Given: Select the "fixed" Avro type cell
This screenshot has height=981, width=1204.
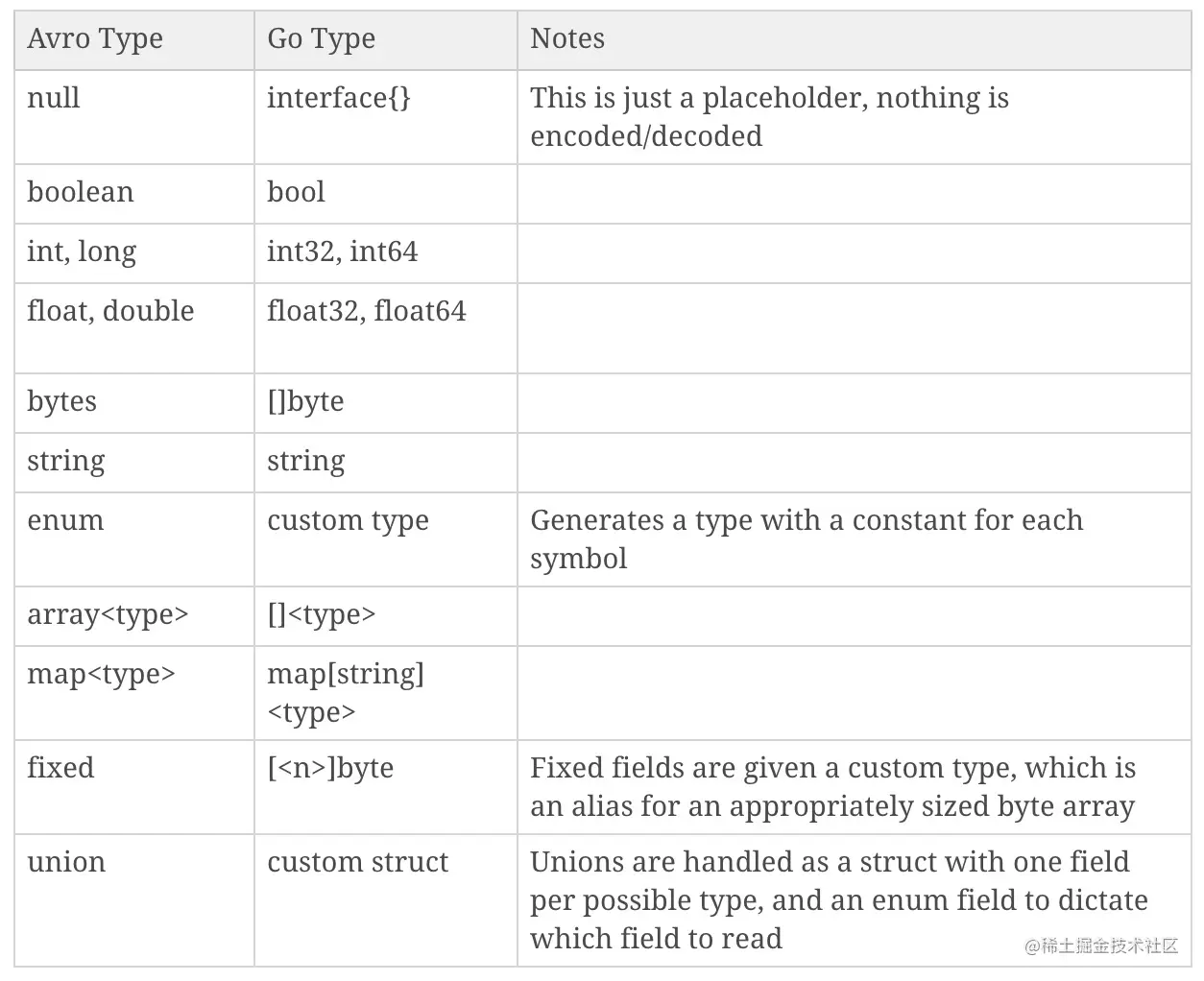Looking at the screenshot, I should tap(60, 768).
